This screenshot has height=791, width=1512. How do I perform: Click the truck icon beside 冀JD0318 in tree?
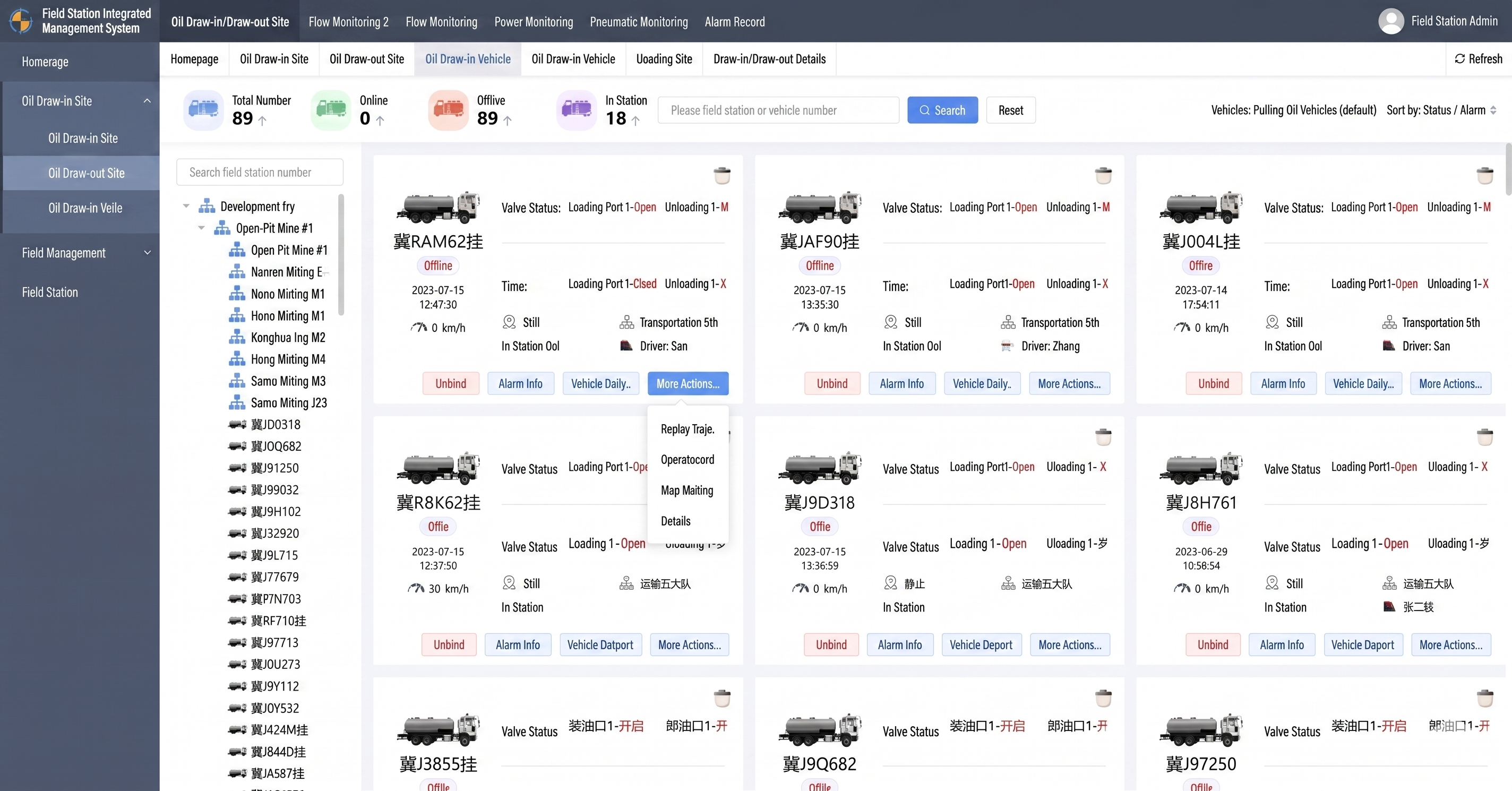coord(237,424)
